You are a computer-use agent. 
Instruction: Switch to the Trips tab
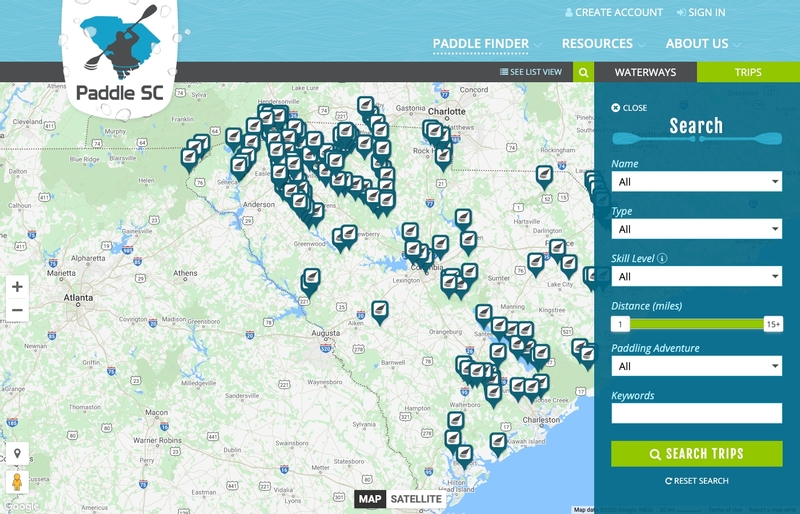748,72
